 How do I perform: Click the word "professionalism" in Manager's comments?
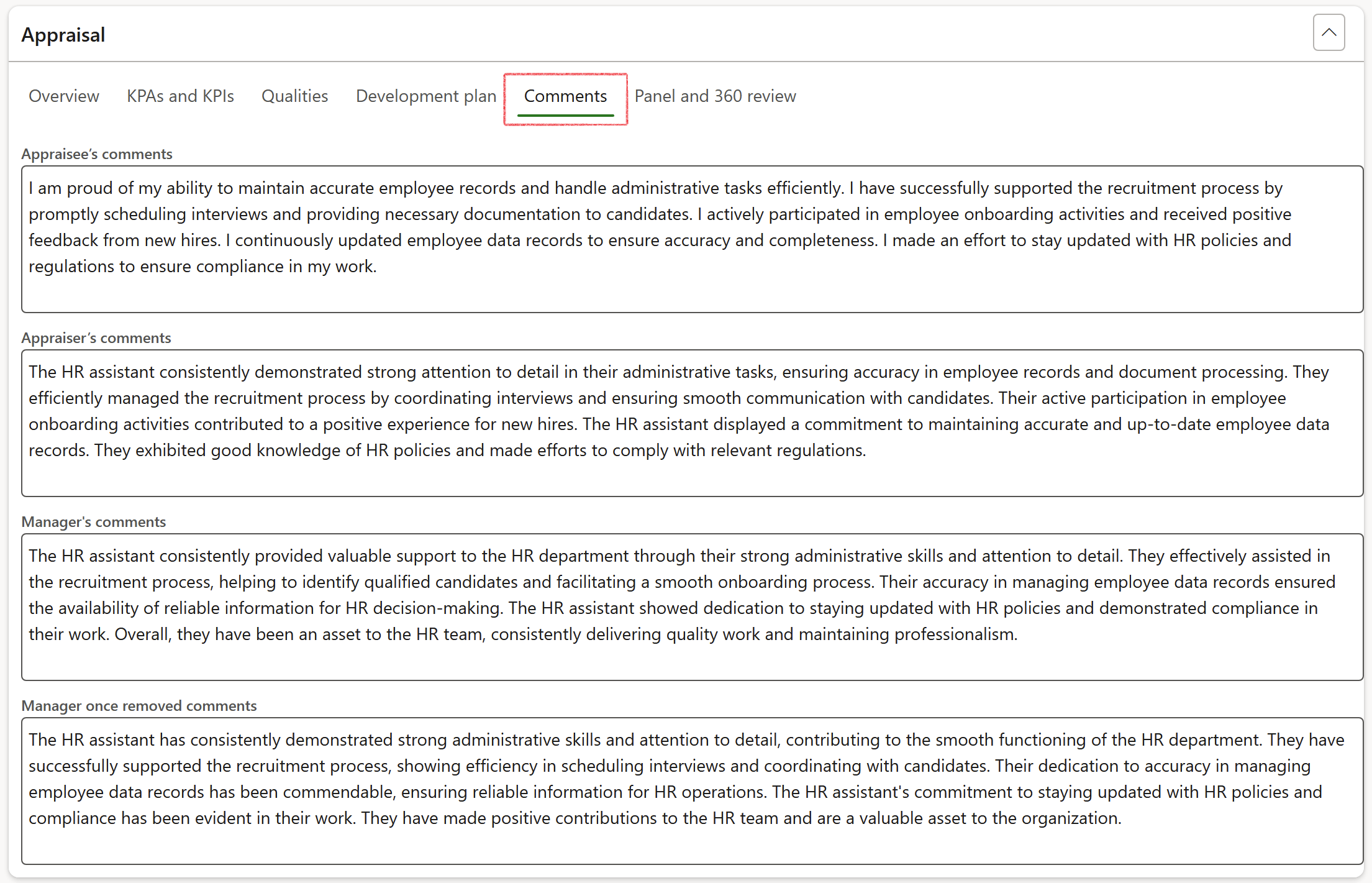coord(955,634)
